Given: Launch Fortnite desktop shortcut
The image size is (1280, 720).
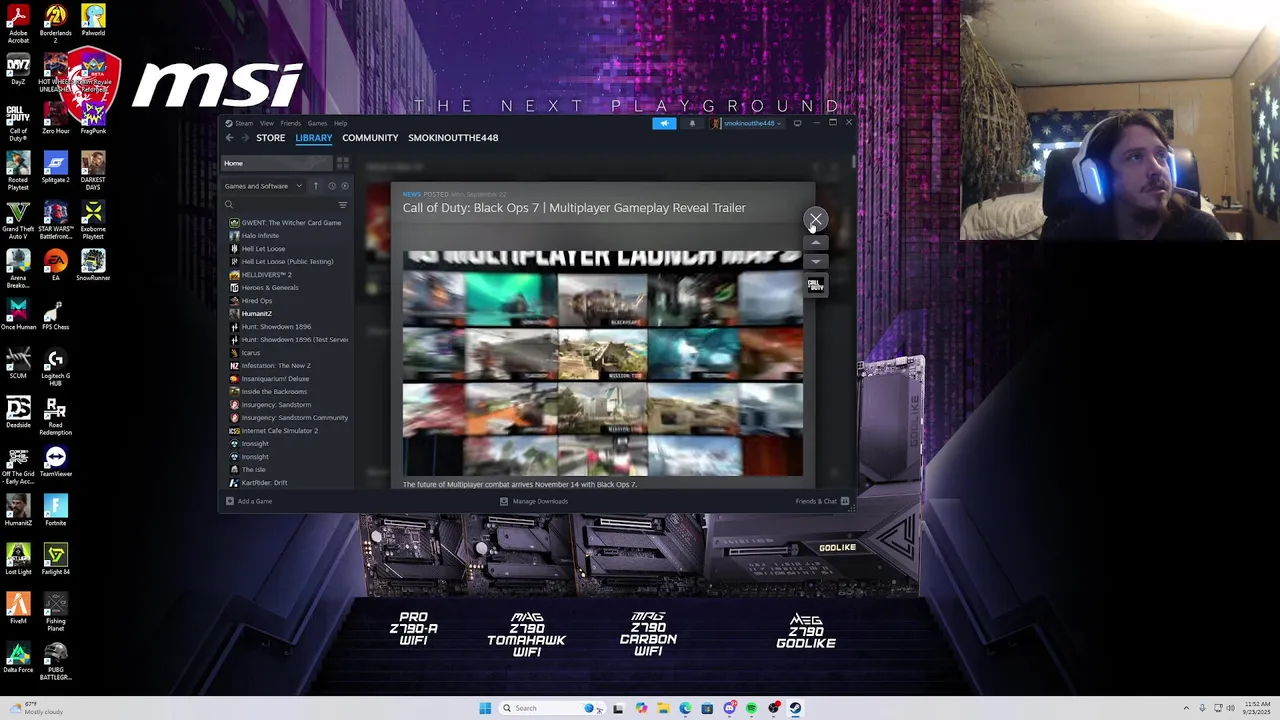Looking at the screenshot, I should click(x=55, y=511).
